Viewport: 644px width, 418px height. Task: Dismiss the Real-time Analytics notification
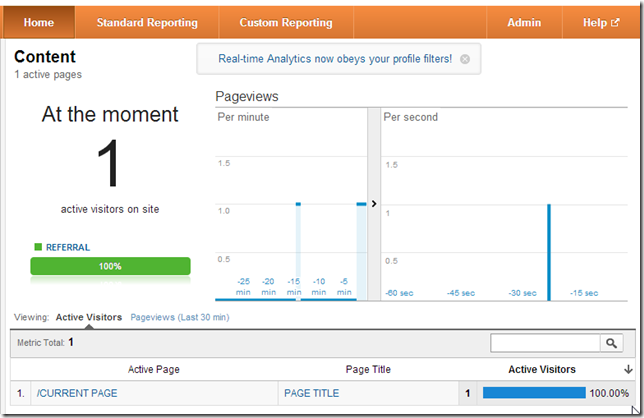point(465,59)
